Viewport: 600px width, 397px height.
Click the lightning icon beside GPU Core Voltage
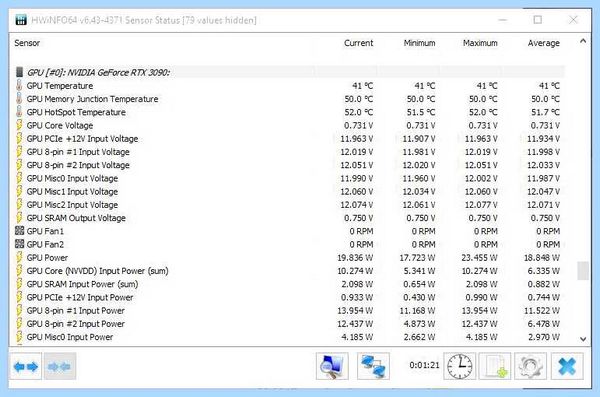click(19, 125)
